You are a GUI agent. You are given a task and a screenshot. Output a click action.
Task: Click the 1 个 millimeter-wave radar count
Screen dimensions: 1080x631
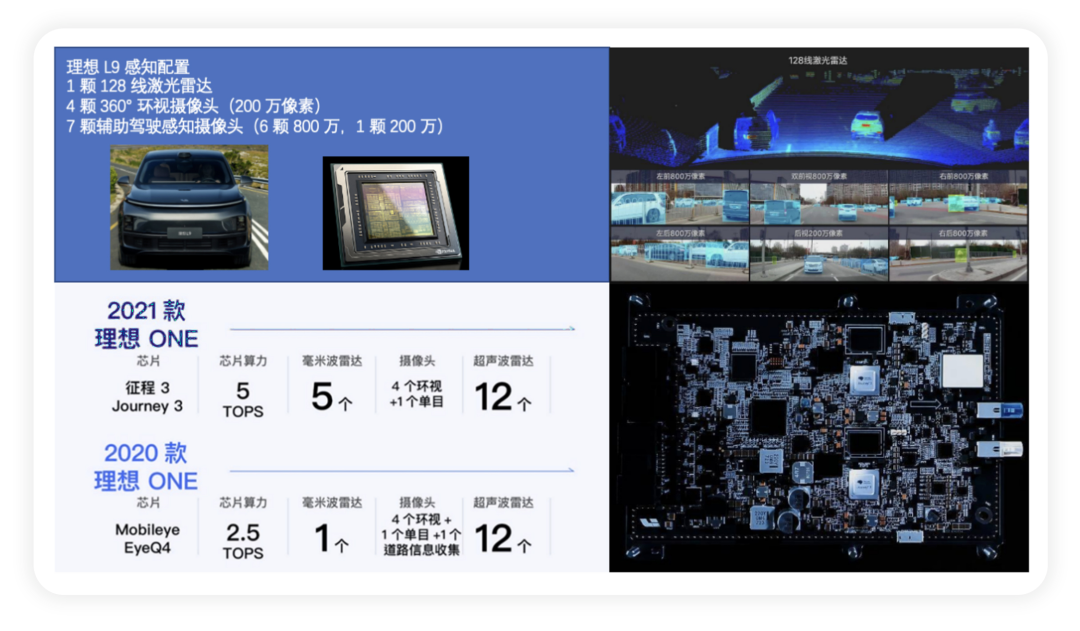point(331,539)
